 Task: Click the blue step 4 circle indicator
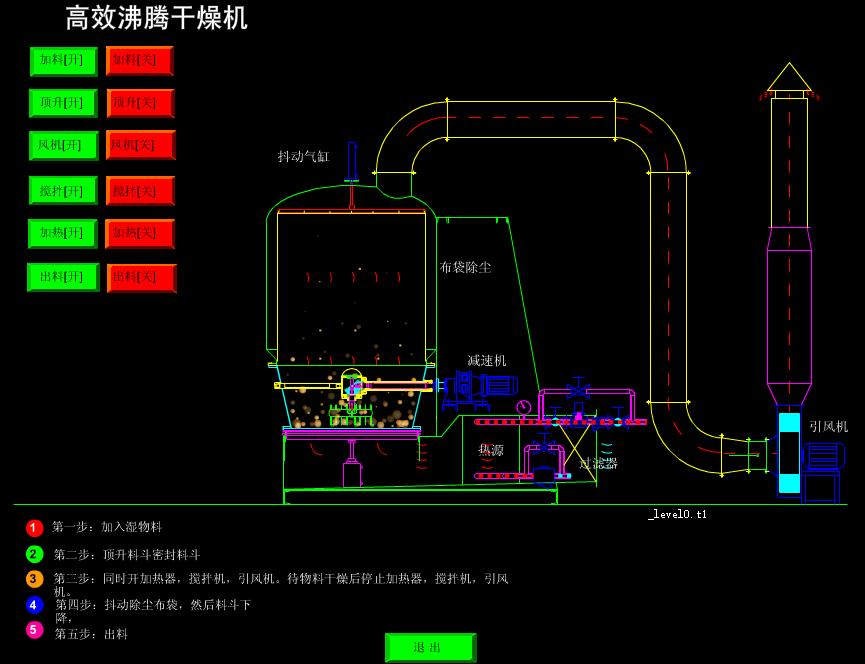point(35,605)
